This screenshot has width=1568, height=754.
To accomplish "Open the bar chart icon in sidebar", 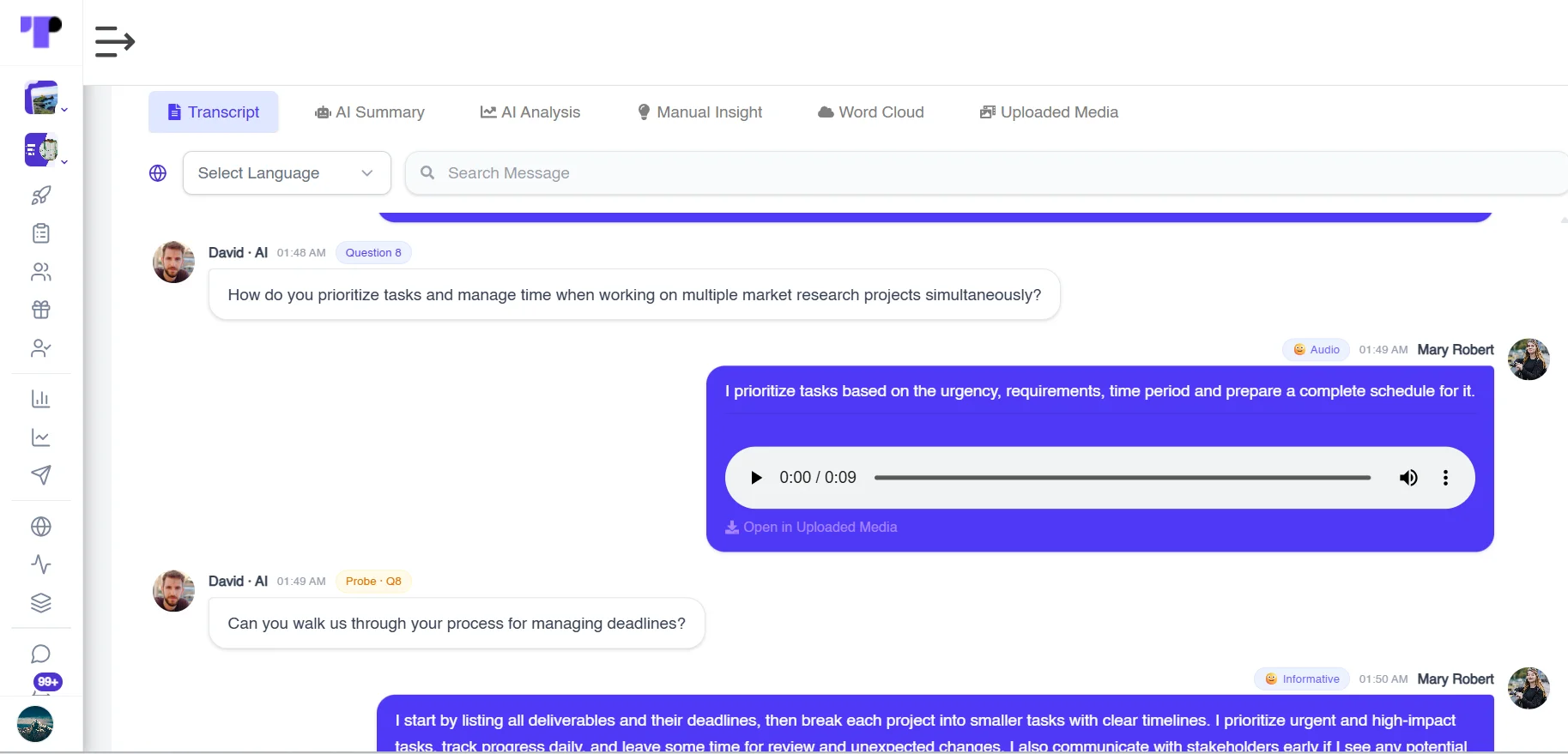I will [41, 399].
